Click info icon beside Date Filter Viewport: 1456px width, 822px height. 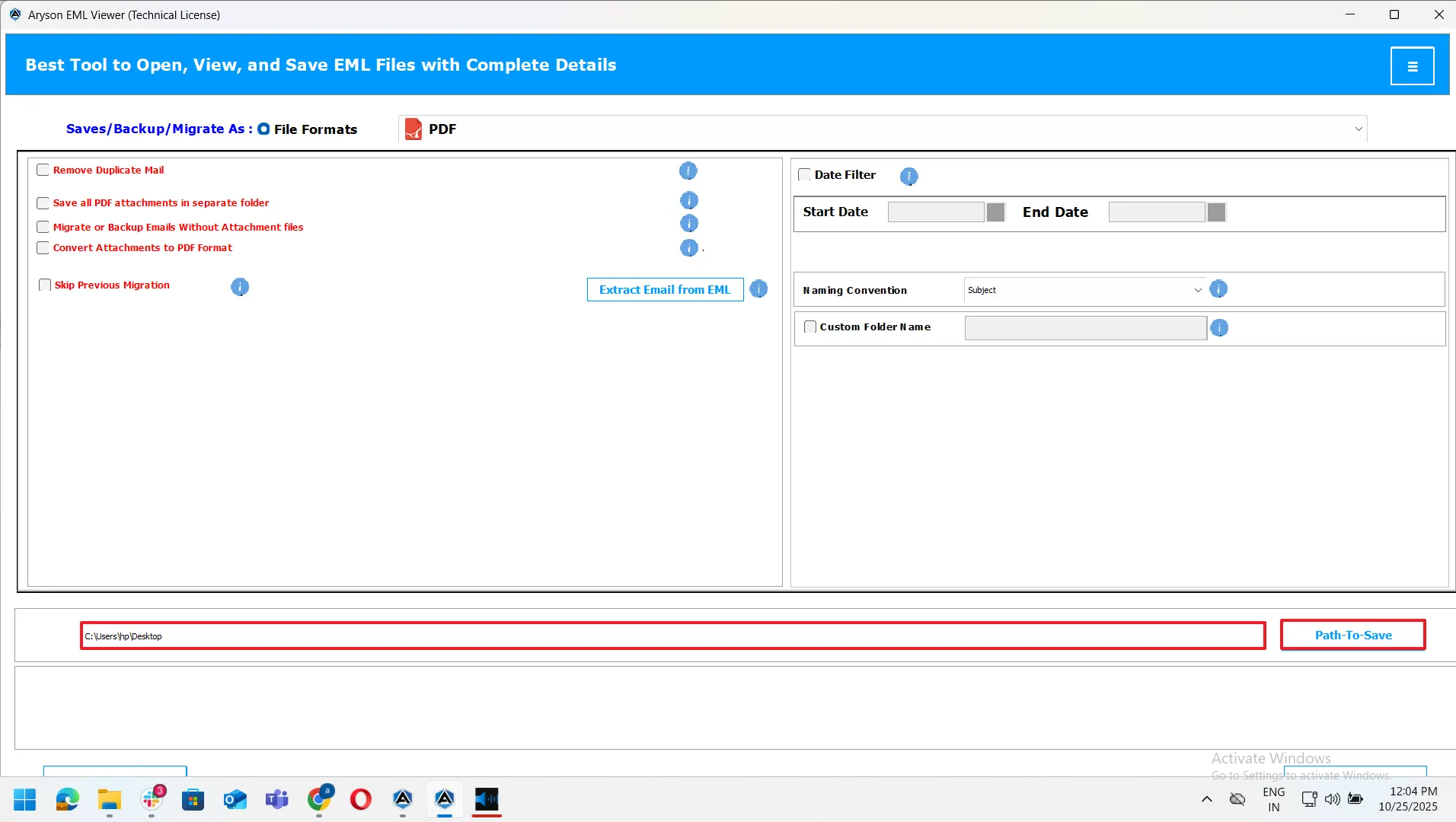pyautogui.click(x=908, y=177)
